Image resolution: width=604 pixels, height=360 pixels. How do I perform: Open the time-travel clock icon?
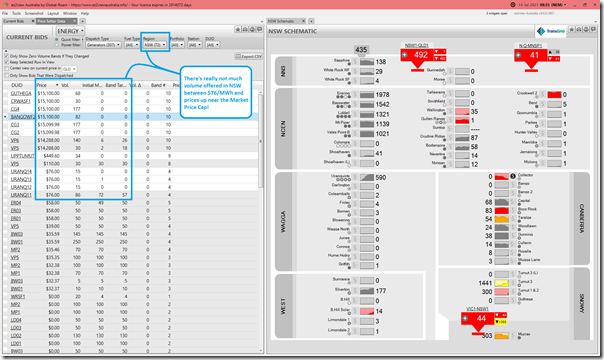(x=513, y=5)
